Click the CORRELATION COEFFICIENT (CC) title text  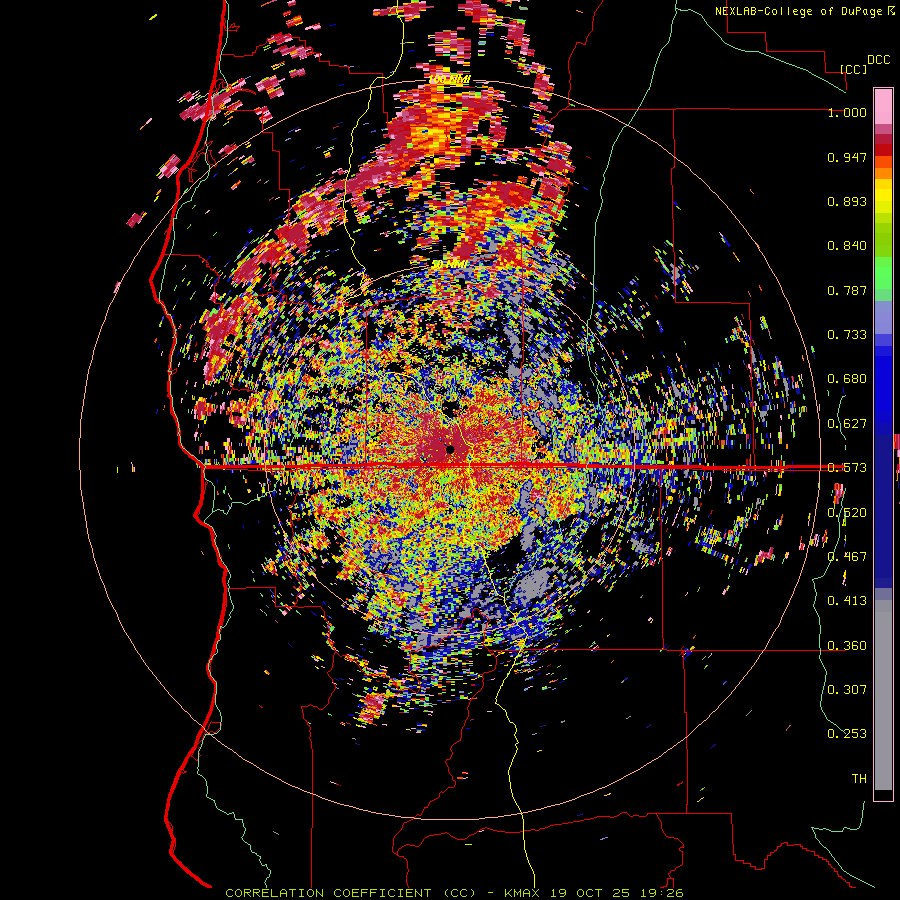click(351, 893)
